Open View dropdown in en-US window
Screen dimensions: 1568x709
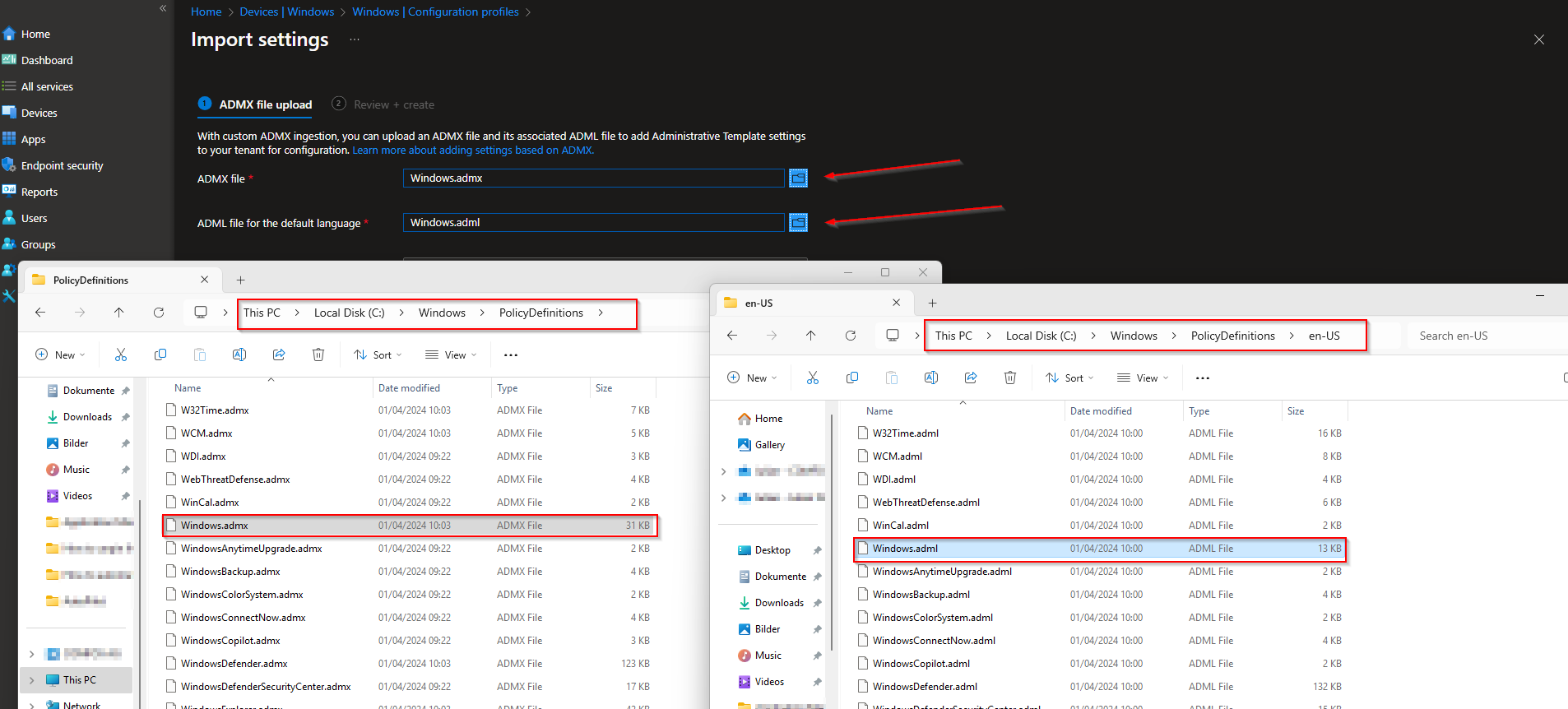point(1143,378)
